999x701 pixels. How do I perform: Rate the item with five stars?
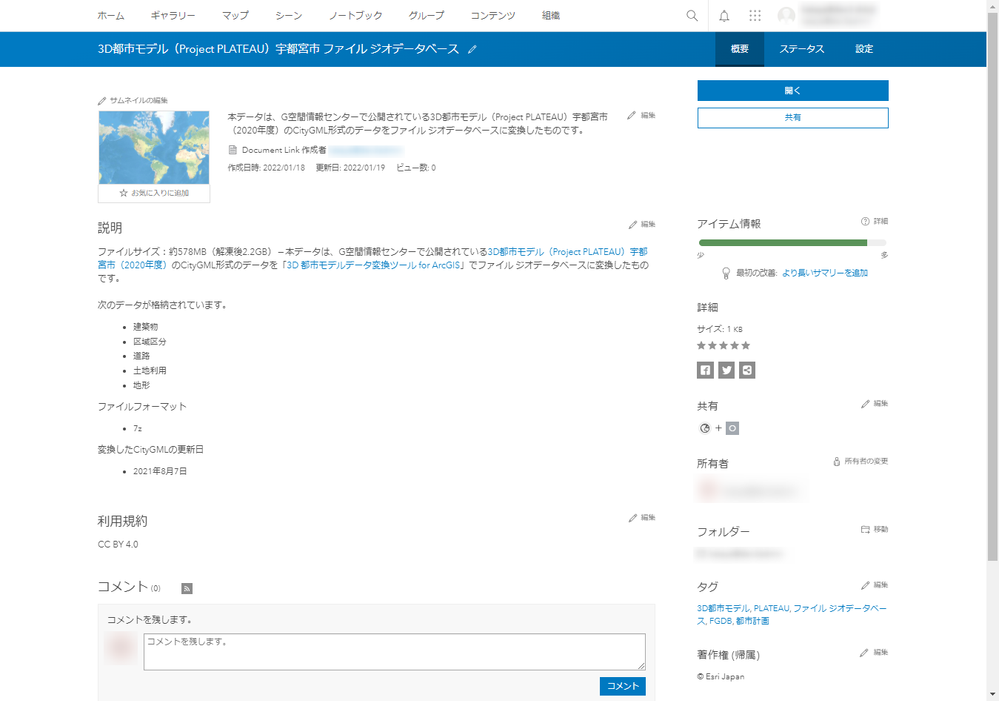pos(745,345)
